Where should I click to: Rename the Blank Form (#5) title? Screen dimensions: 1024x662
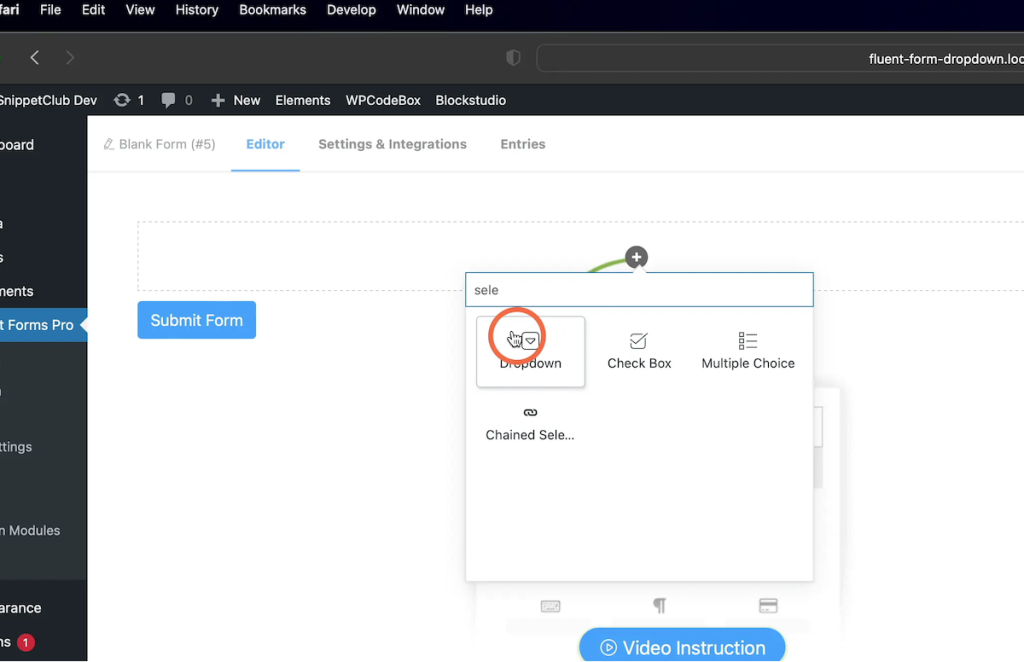(x=159, y=144)
